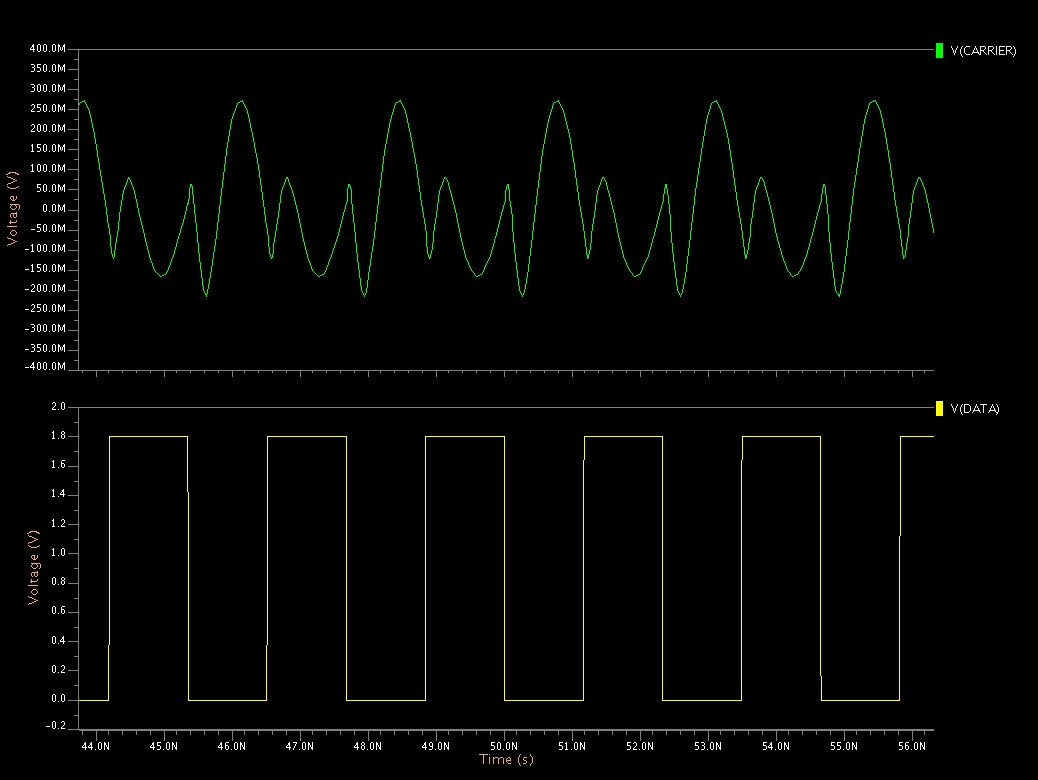Click the 1.8 data voltage axis label

point(58,436)
